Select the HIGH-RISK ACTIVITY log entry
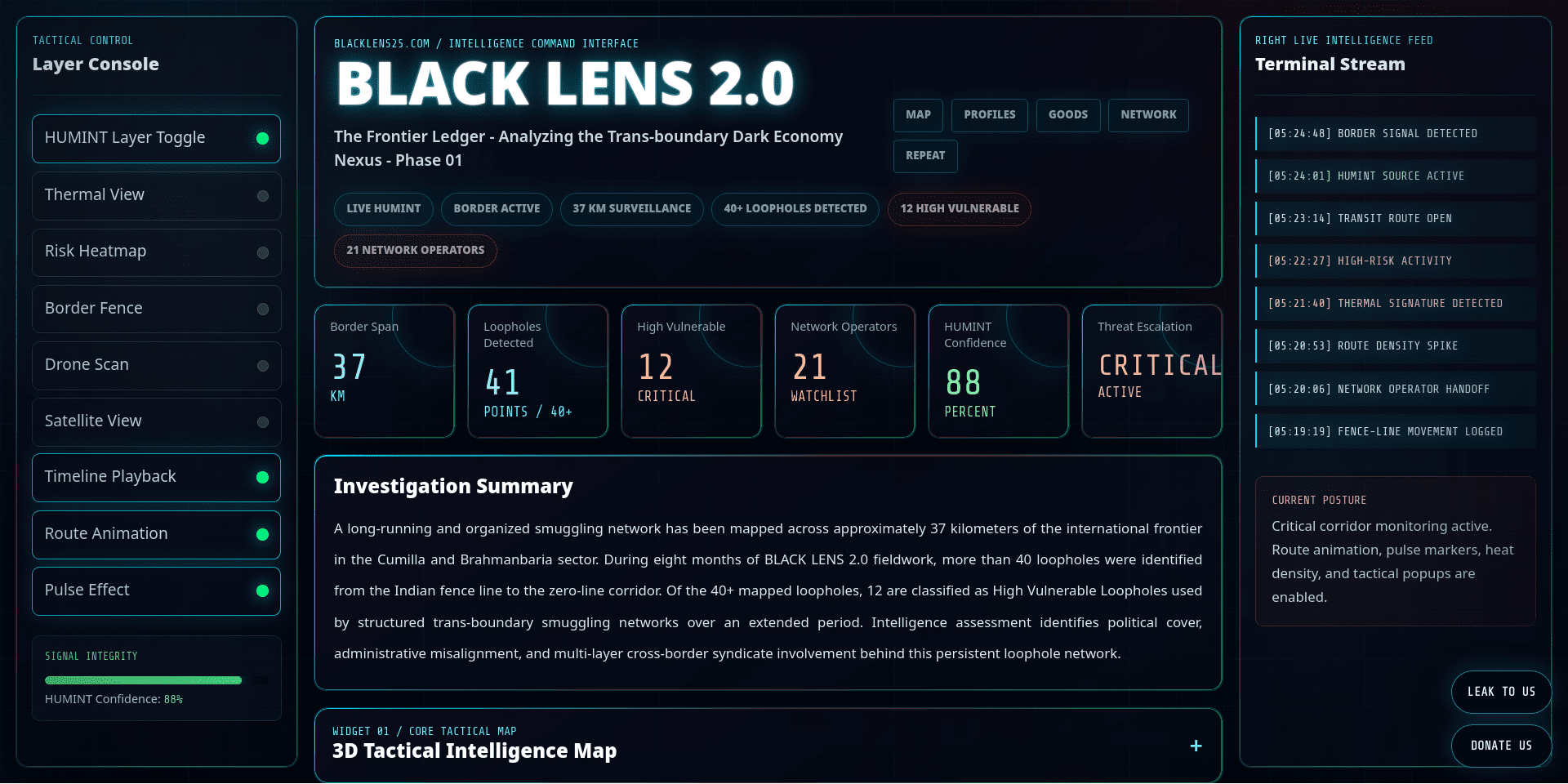Screen dimensions: 1568x784 point(1396,261)
